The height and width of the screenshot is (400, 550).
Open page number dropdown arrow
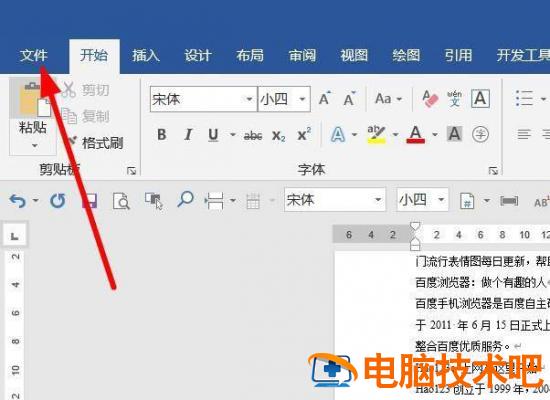[487, 200]
